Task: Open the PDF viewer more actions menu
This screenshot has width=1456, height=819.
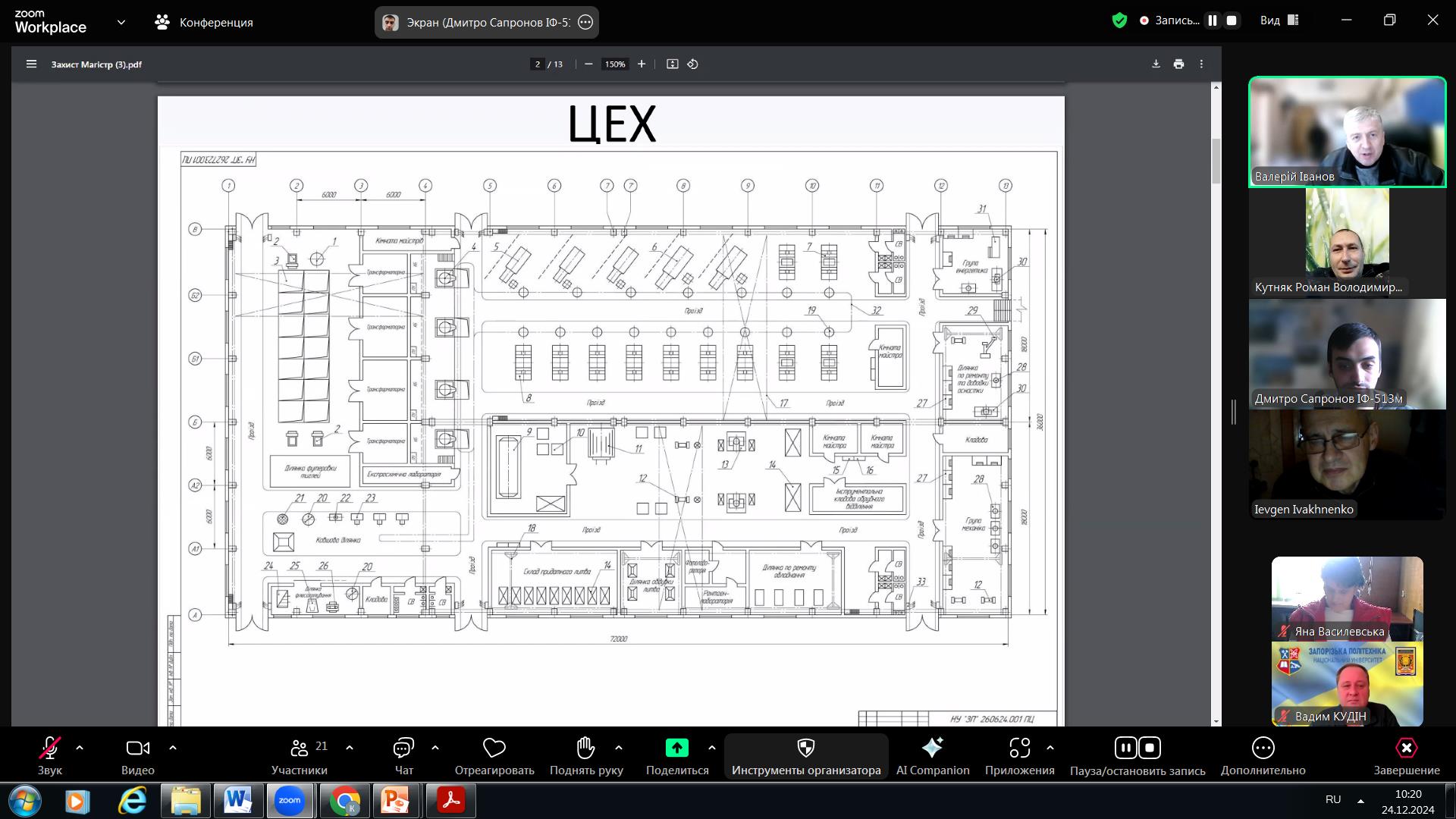Action: click(1201, 64)
